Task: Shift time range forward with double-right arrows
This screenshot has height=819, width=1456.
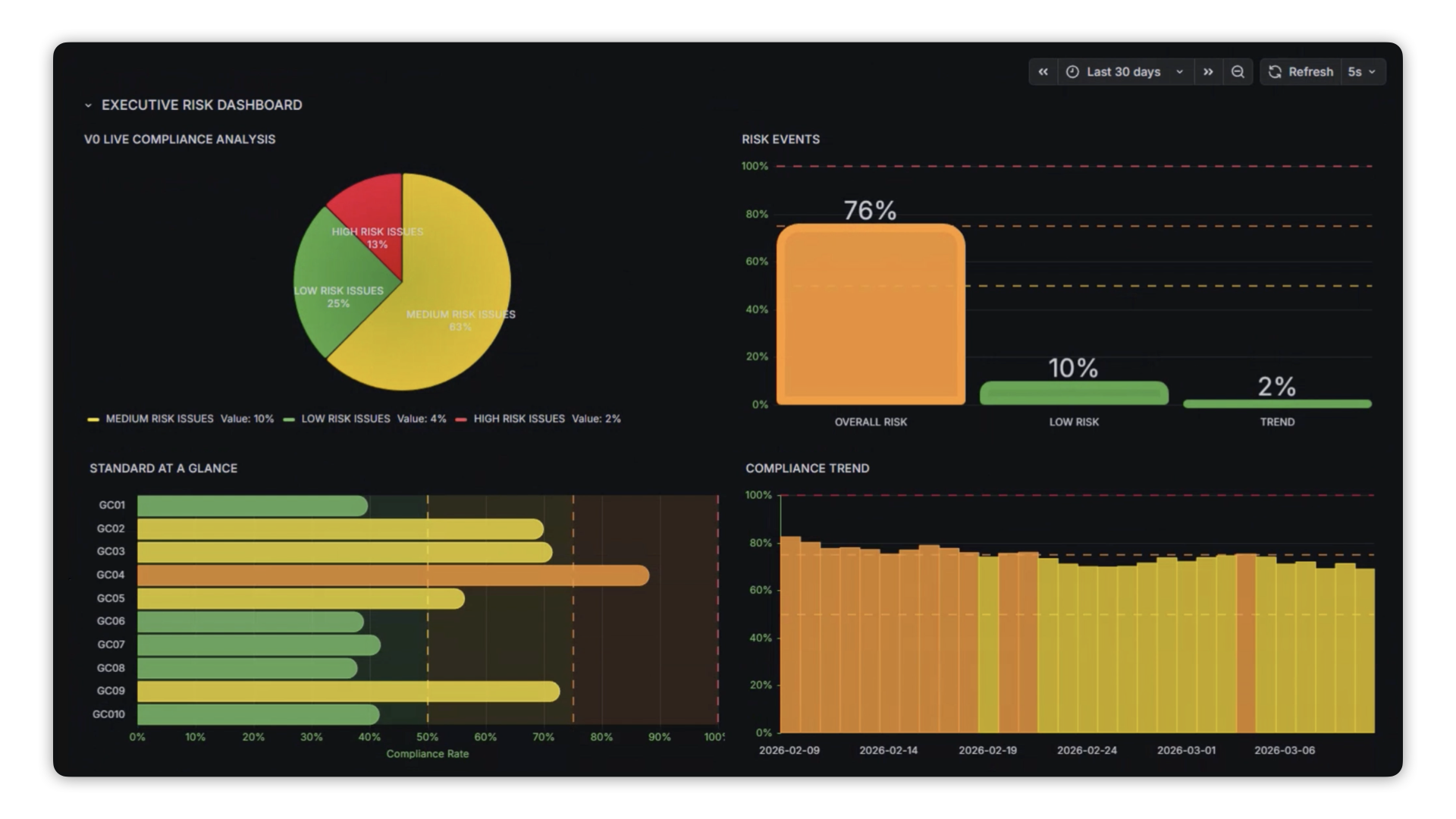Action: [x=1208, y=72]
